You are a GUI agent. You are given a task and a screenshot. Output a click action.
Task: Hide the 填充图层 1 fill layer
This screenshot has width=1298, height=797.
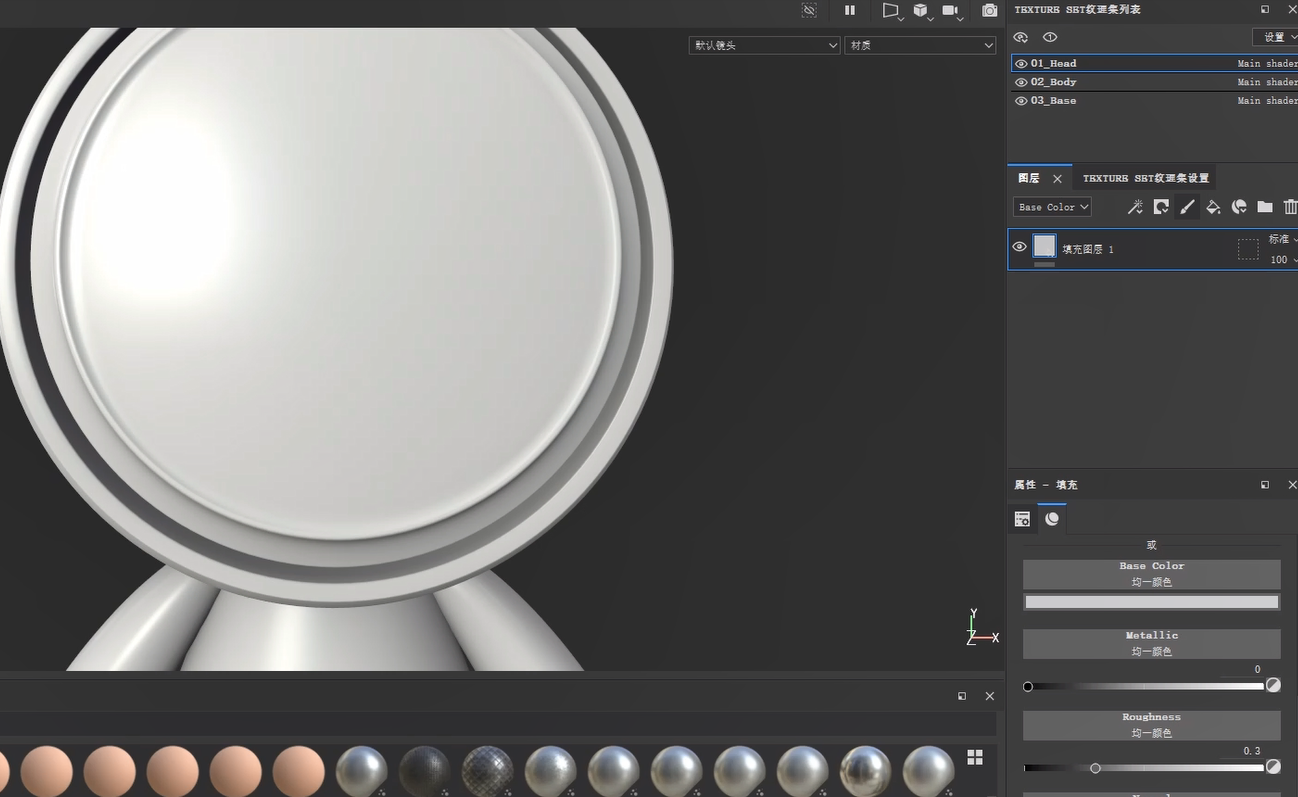pyautogui.click(x=1019, y=247)
